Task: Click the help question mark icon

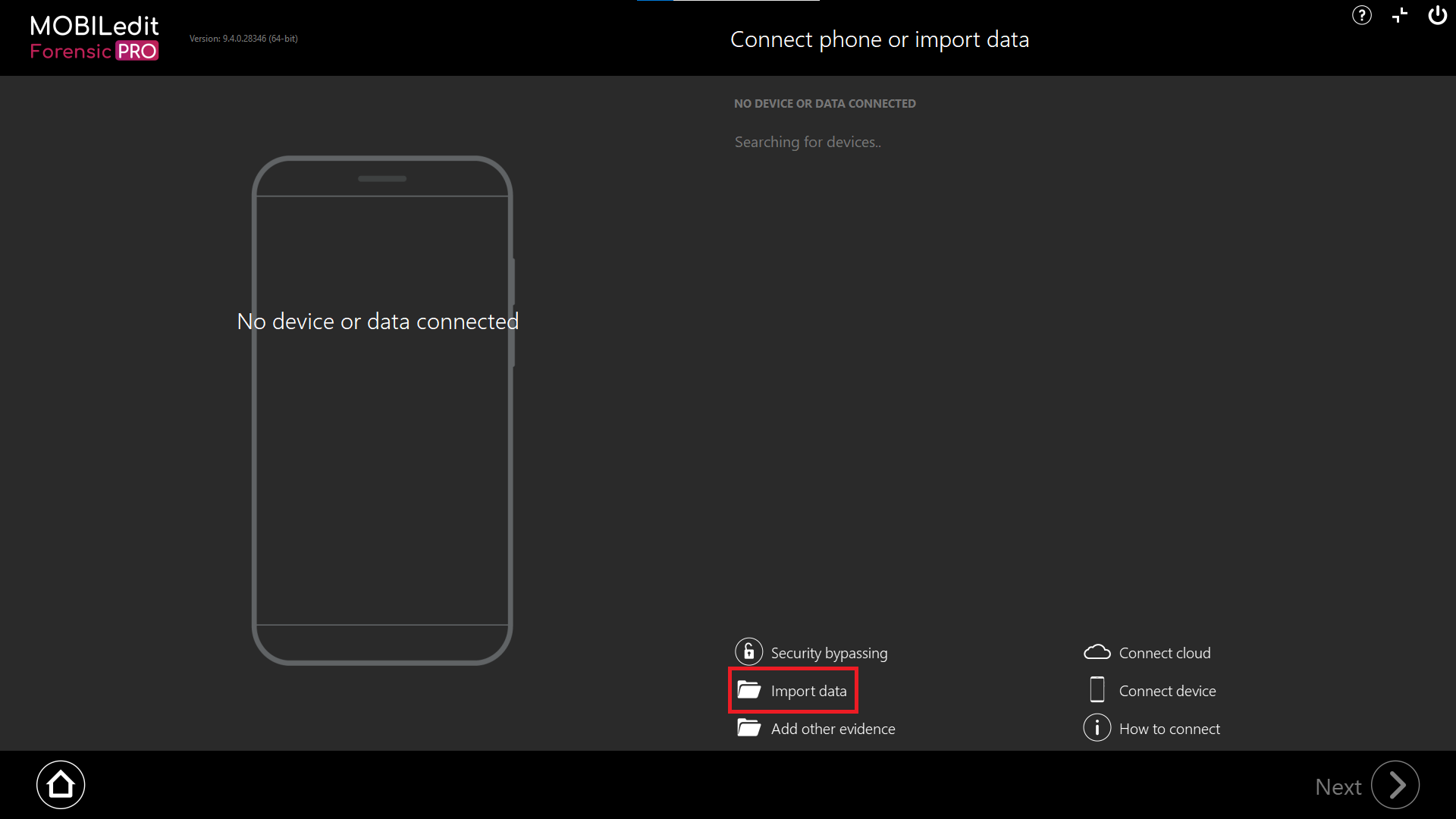Action: coord(1362,15)
